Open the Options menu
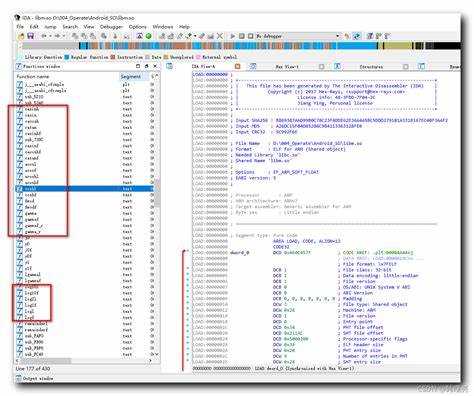 click(x=137, y=26)
